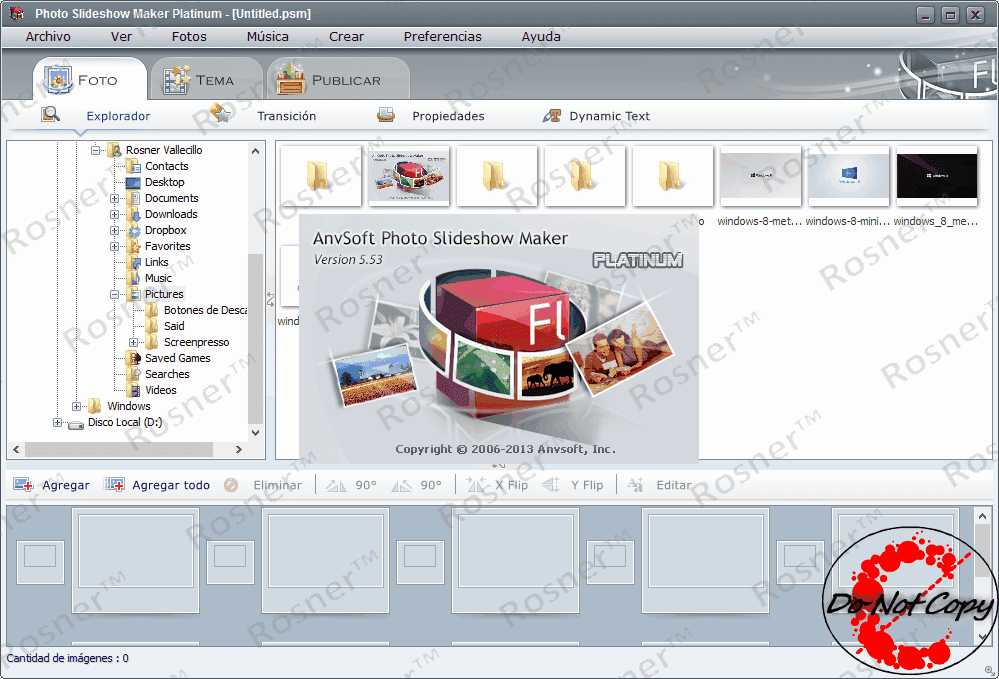Select the windows_8_me... image thumbnail
Viewport: 999px width, 679px height.
936,176
